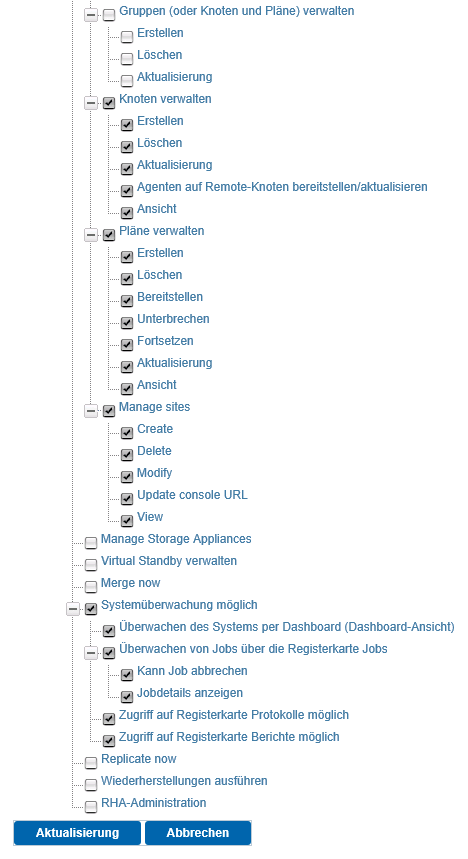468x859 pixels.
Task: Click the Abbrechen button
Action: 198,833
